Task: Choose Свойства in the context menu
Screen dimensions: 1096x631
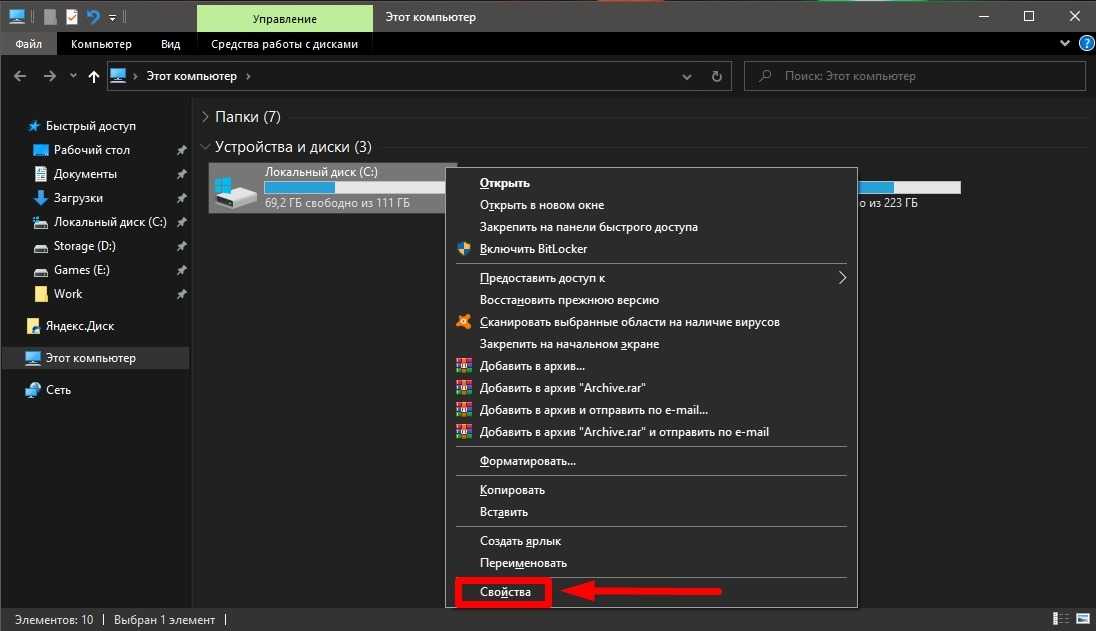Action: [x=503, y=593]
